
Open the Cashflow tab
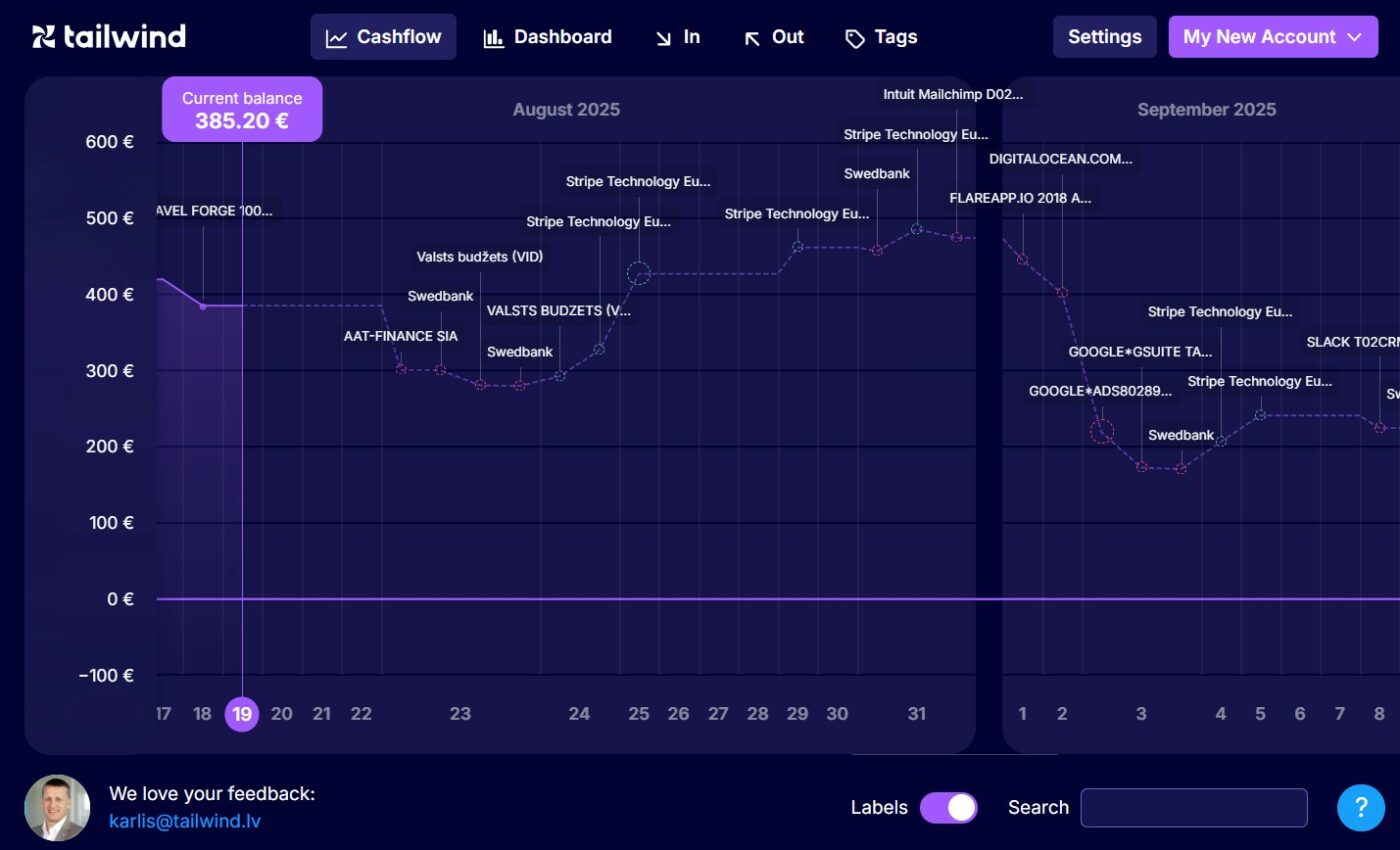pyautogui.click(x=383, y=37)
